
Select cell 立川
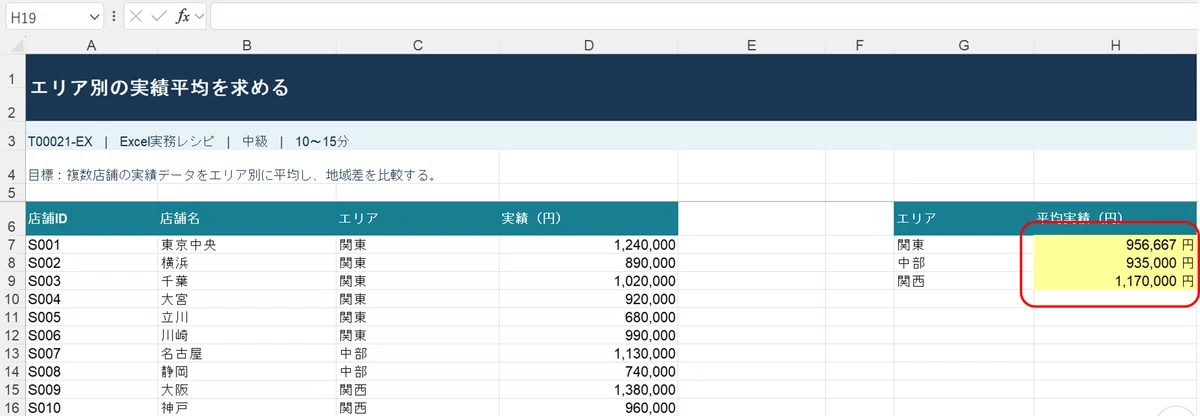click(x=247, y=317)
